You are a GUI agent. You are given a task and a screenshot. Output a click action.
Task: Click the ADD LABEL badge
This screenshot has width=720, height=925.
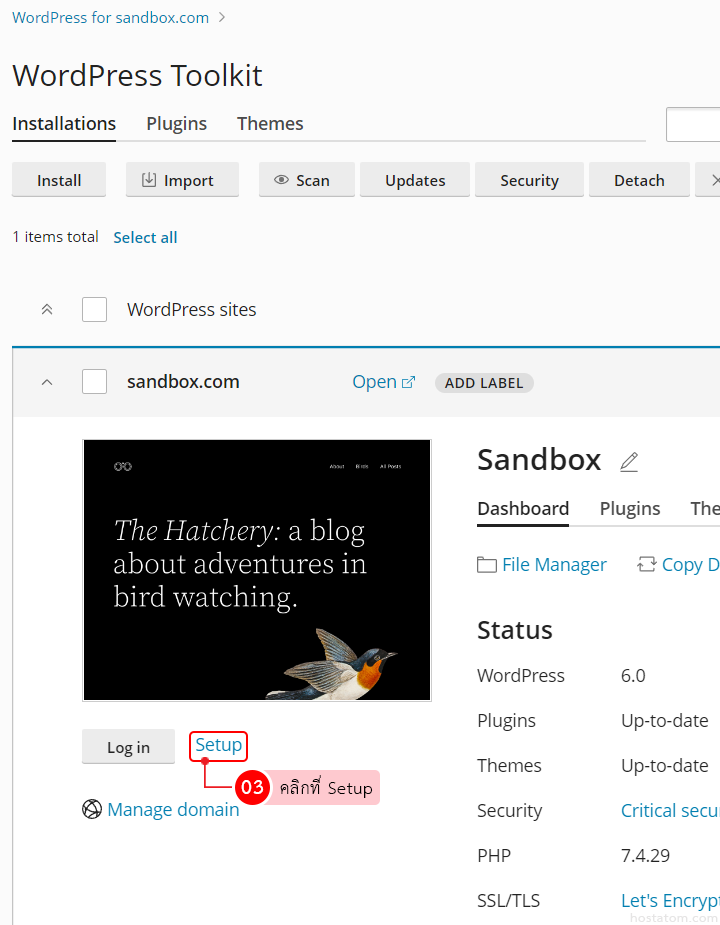[x=484, y=383]
